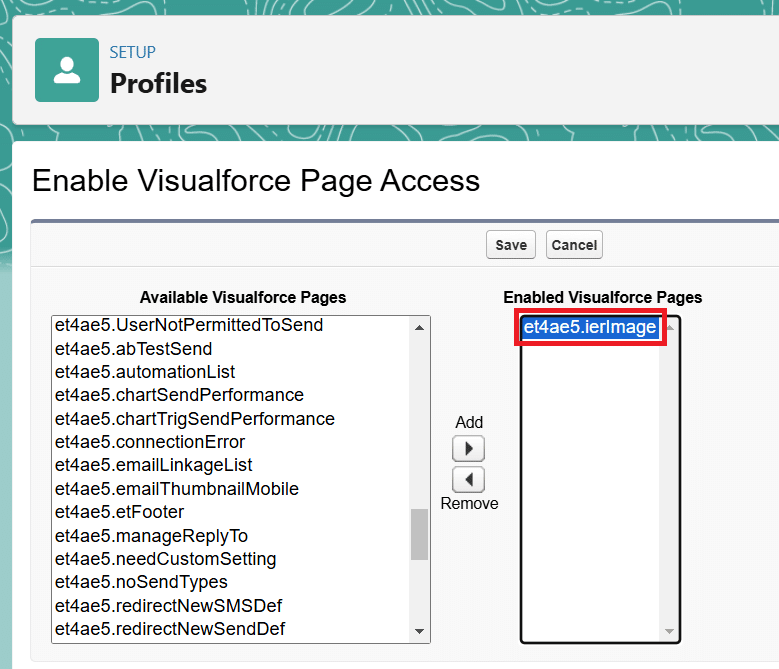Click the Enabled Visualforce Pages column label
This screenshot has height=669, width=779.
[603, 297]
